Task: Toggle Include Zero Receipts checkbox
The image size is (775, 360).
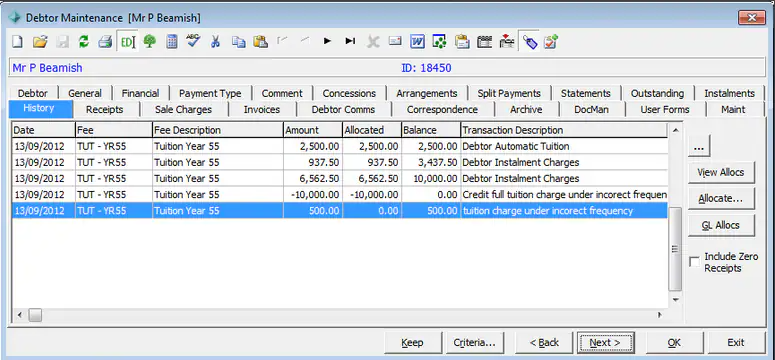Action: (x=694, y=262)
